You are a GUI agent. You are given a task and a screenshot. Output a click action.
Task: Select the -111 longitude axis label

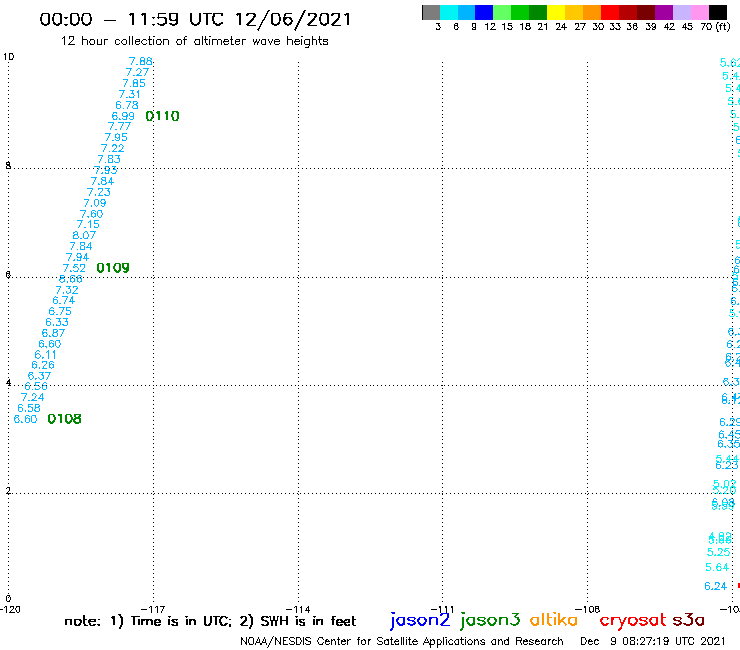pyautogui.click(x=442, y=609)
